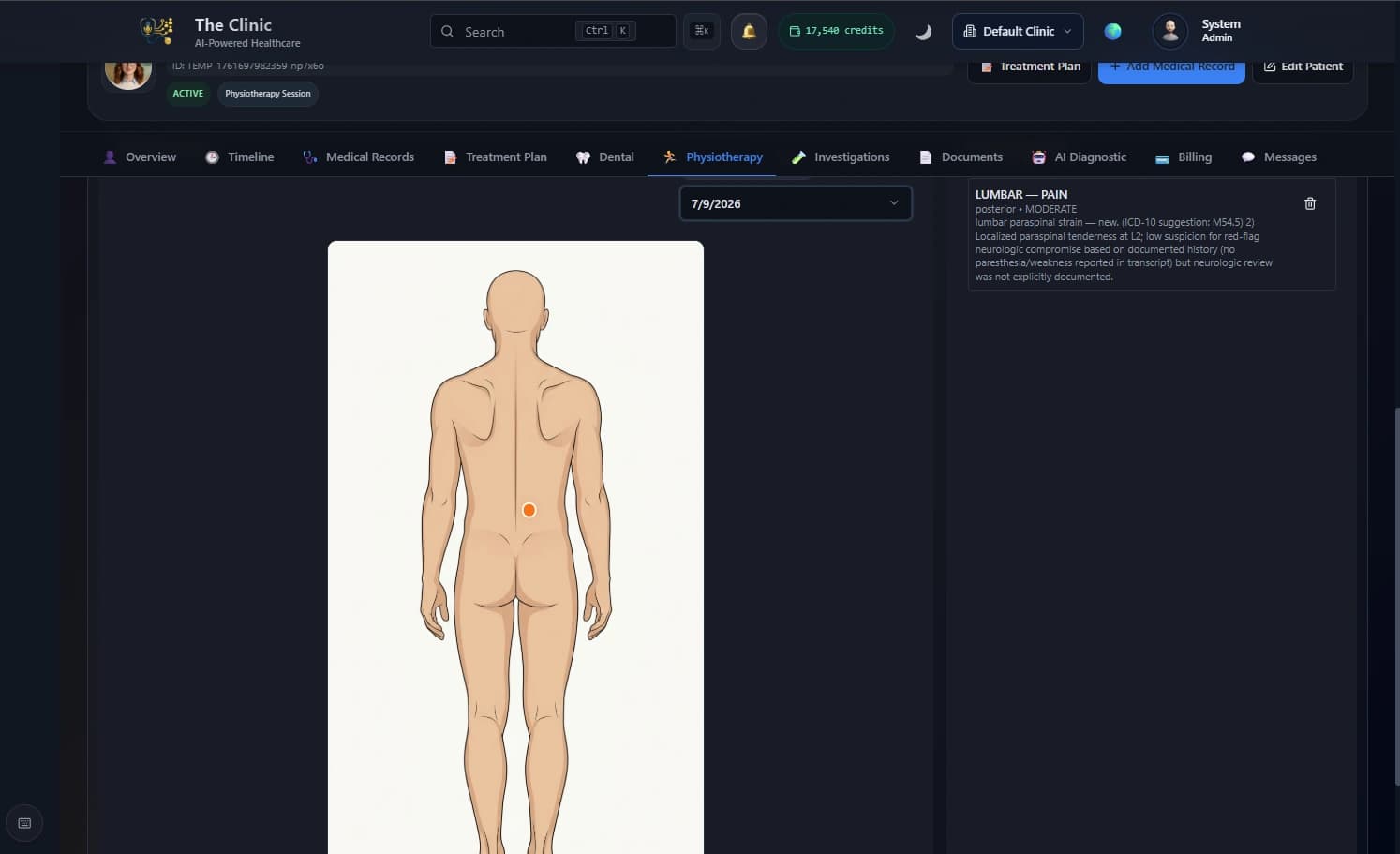The height and width of the screenshot is (854, 1400).
Task: Open the keyboard shortcuts button bottom-left
Action: (x=24, y=823)
